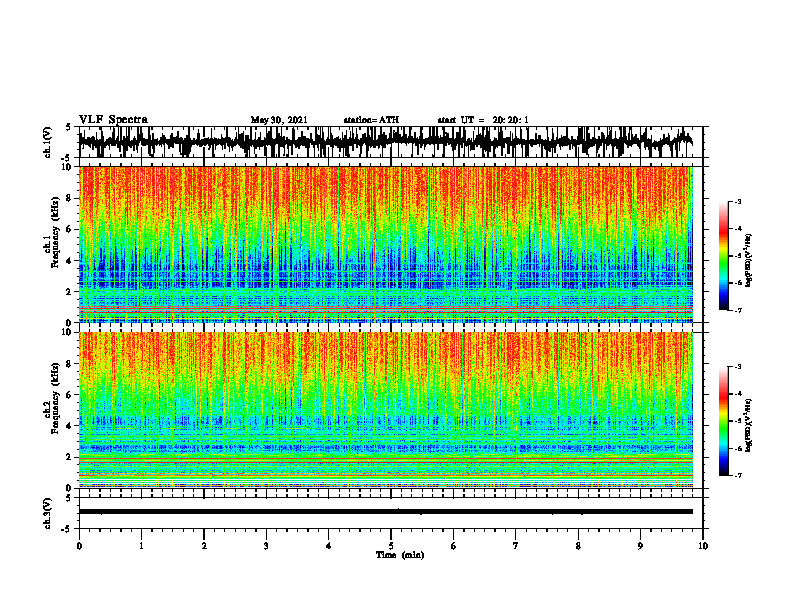792x612 pixels.
Task: Select the "May 30, 2021" date text
Action: coord(279,120)
